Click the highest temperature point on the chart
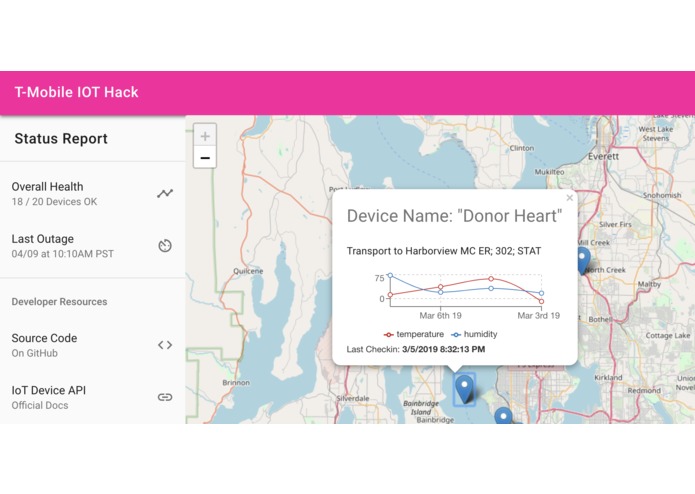 point(491,279)
